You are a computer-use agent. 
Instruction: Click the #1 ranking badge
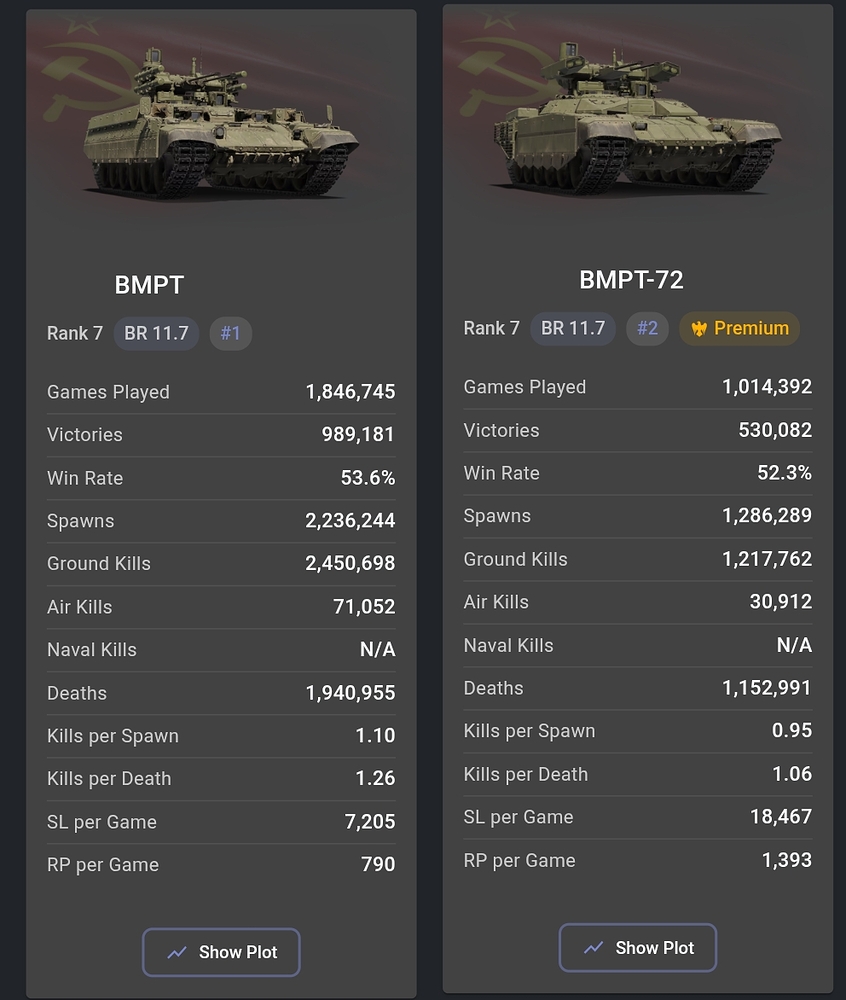(230, 333)
